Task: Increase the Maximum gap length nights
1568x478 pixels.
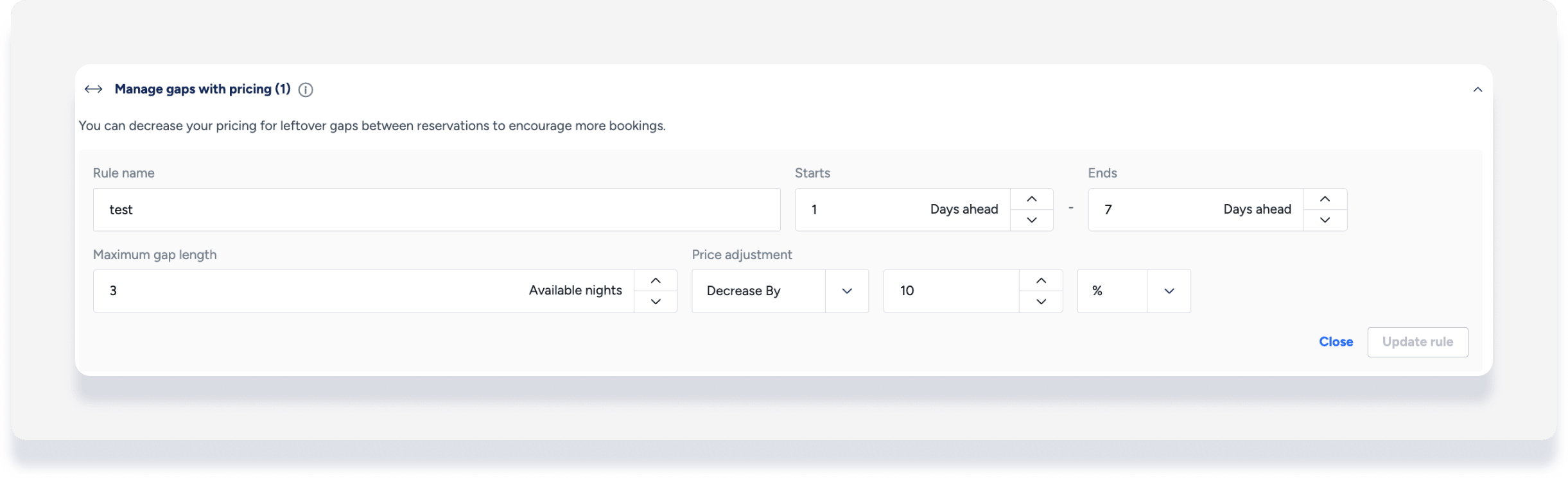Action: pyautogui.click(x=655, y=280)
